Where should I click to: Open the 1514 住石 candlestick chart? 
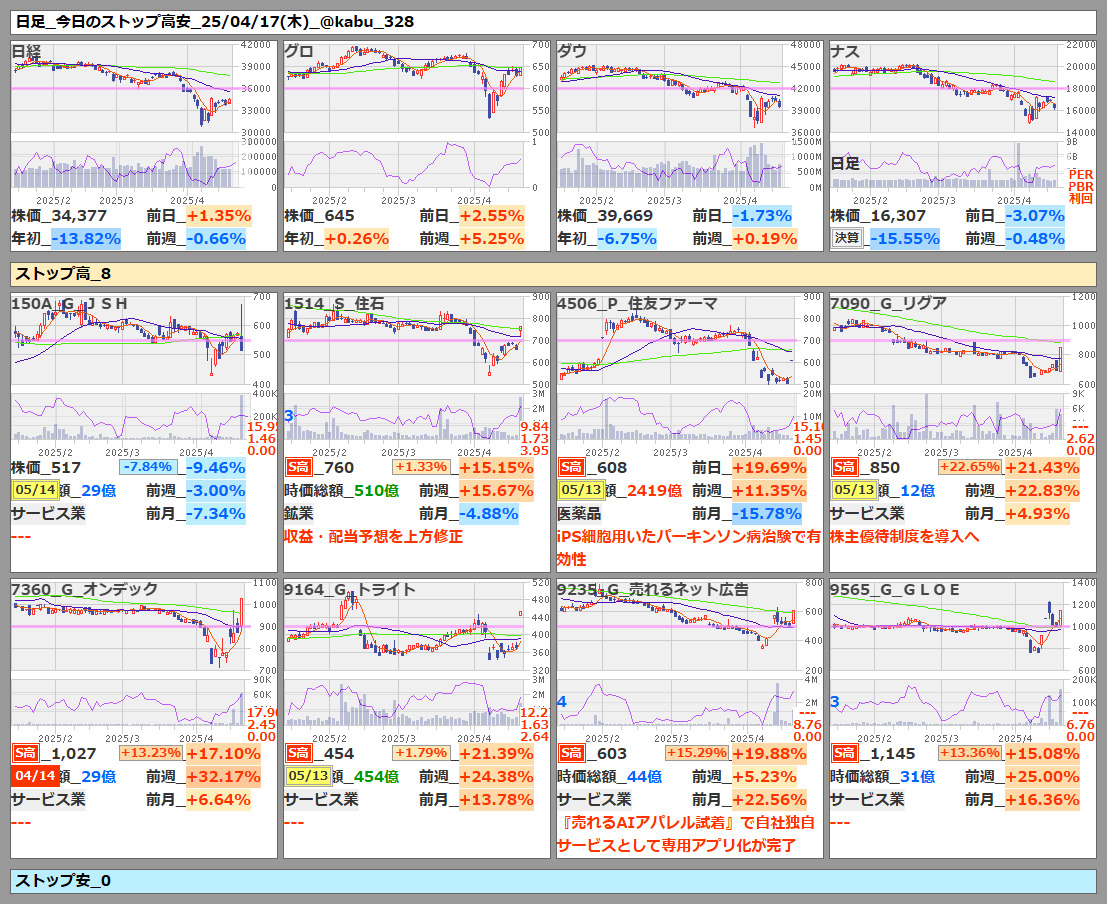(405, 340)
